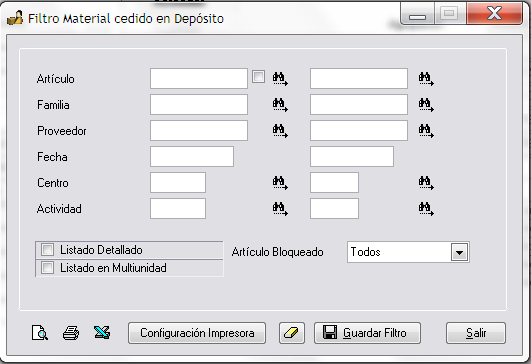
Task: Click the window title bar application icon
Action: [x=15, y=18]
